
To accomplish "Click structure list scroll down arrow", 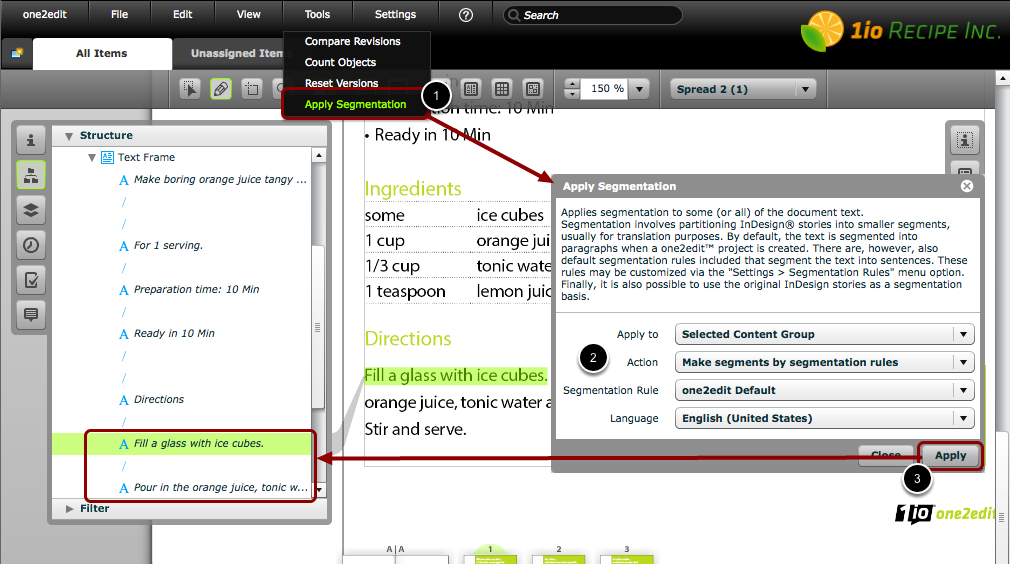I will click(x=318, y=491).
